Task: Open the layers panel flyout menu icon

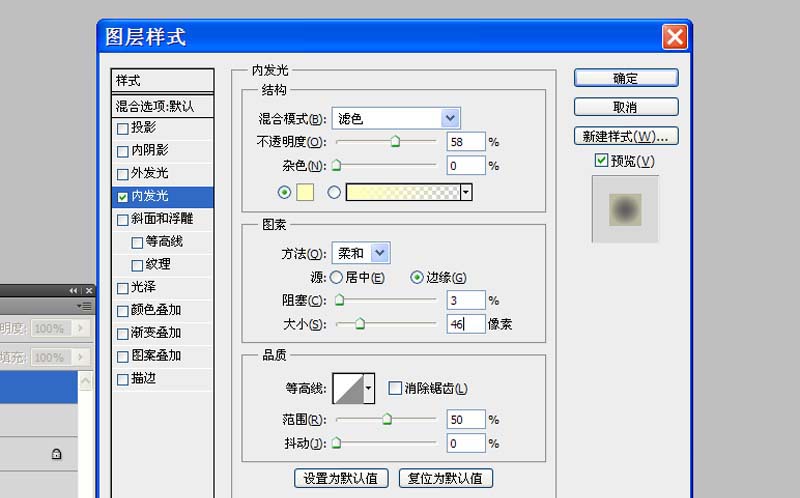Action: pos(85,306)
